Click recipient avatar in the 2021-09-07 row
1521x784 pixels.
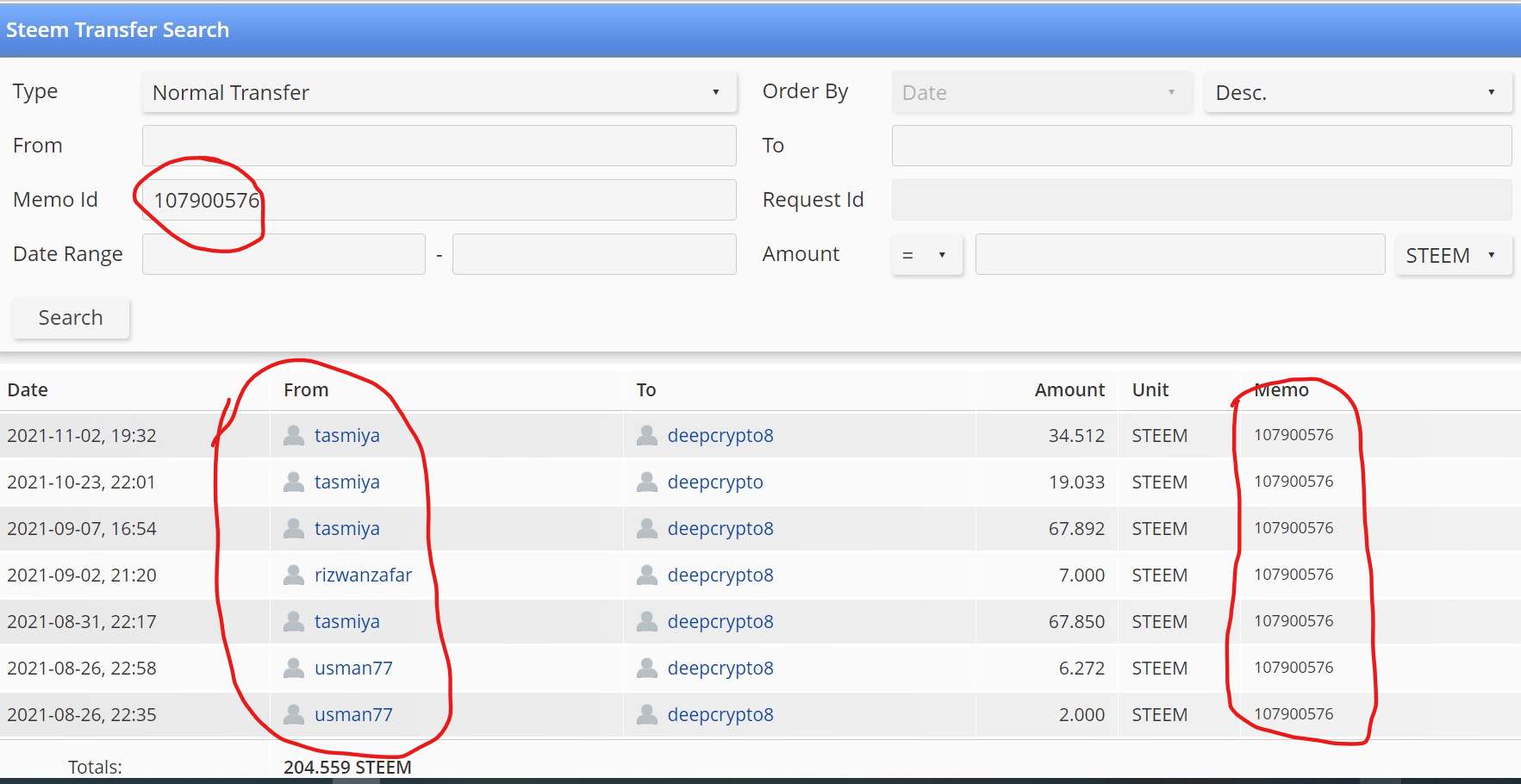coord(647,528)
